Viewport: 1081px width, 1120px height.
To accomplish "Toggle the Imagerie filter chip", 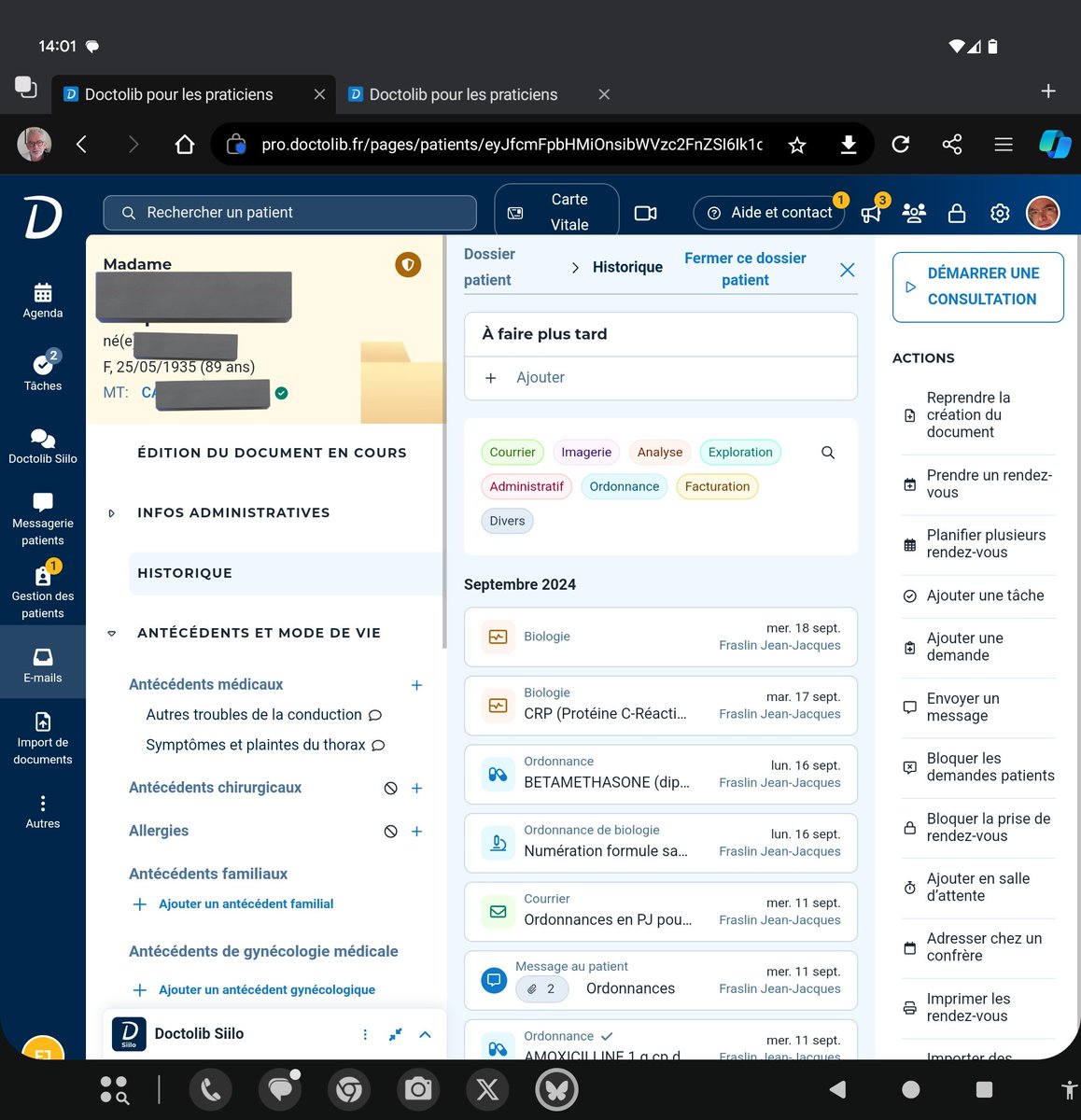I will 586,453.
